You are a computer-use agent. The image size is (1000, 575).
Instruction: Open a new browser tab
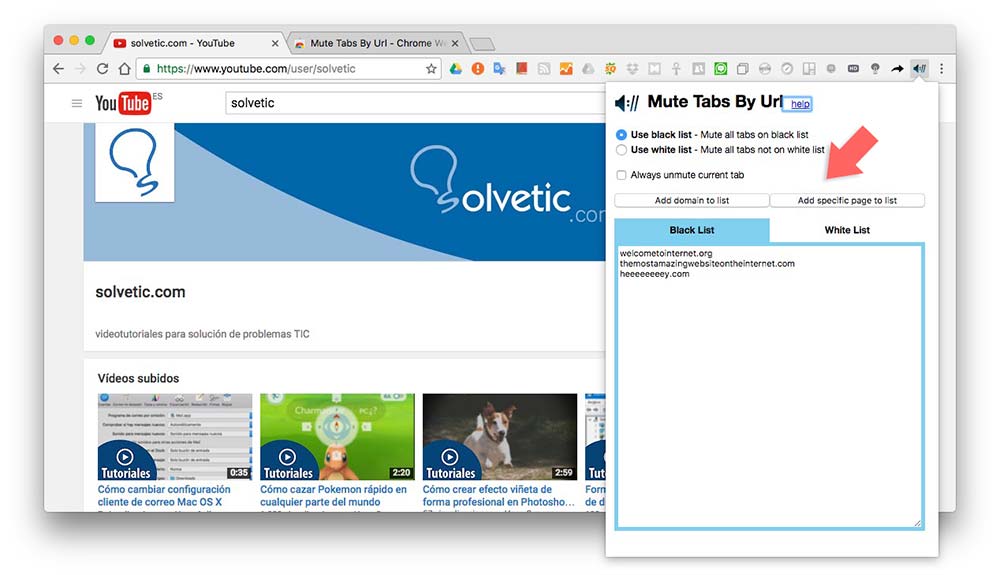click(482, 44)
